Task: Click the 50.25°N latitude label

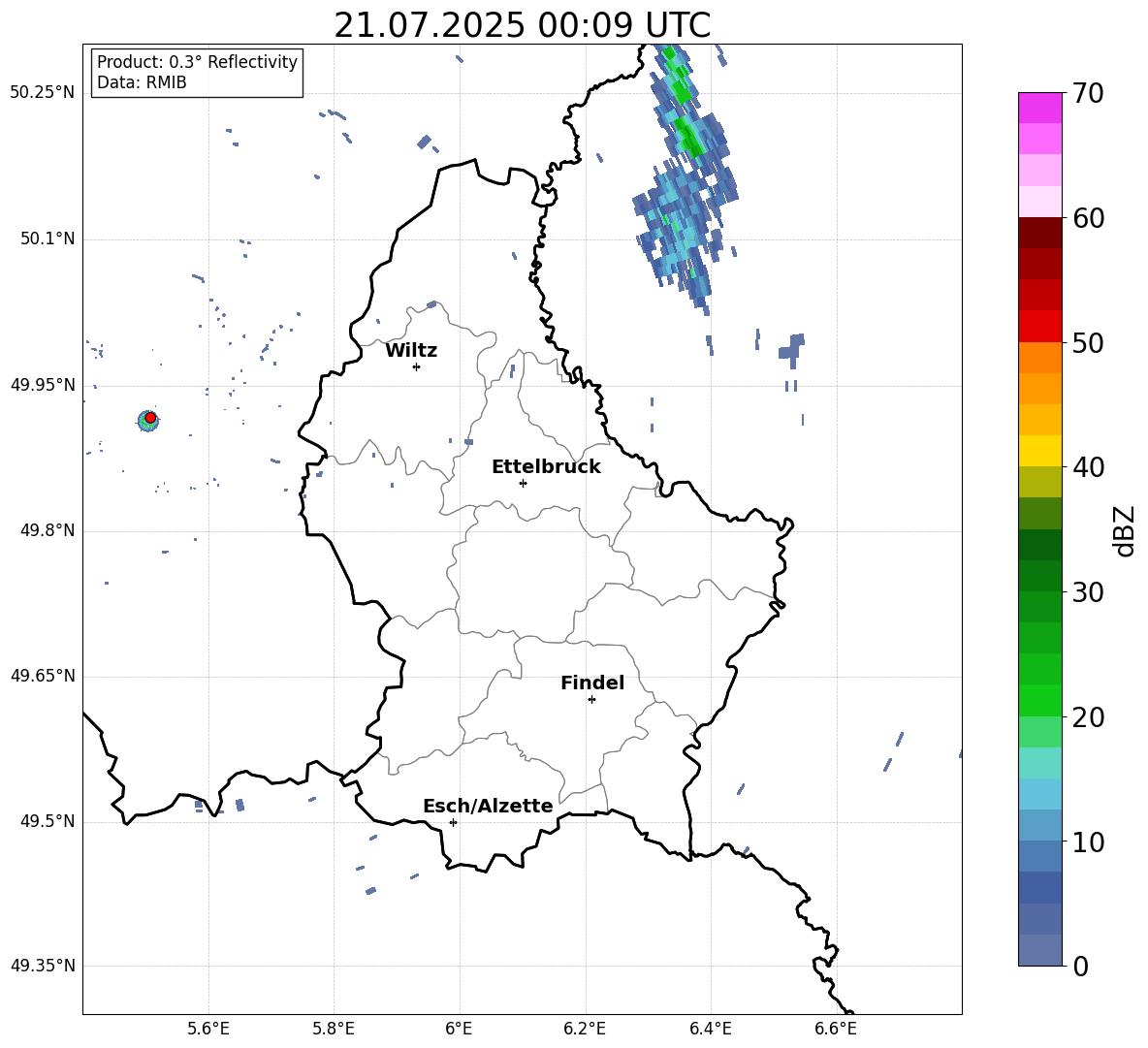Action: click(43, 93)
